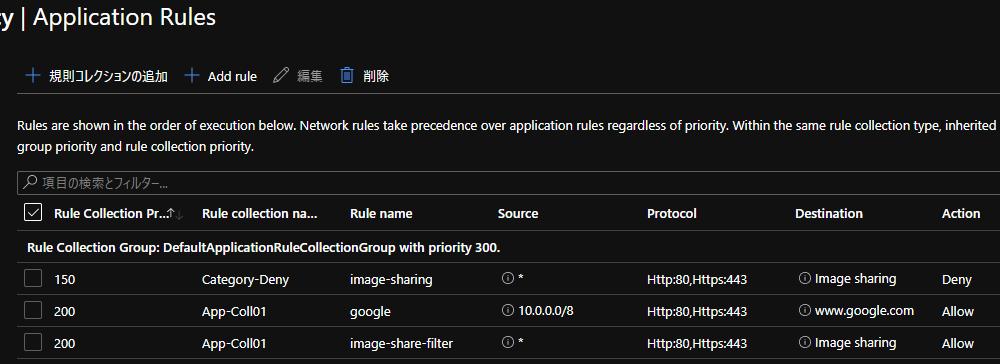The height and width of the screenshot is (364, 1000).
Task: Click the 10.0.0.0/8 source value
Action: coord(547,311)
